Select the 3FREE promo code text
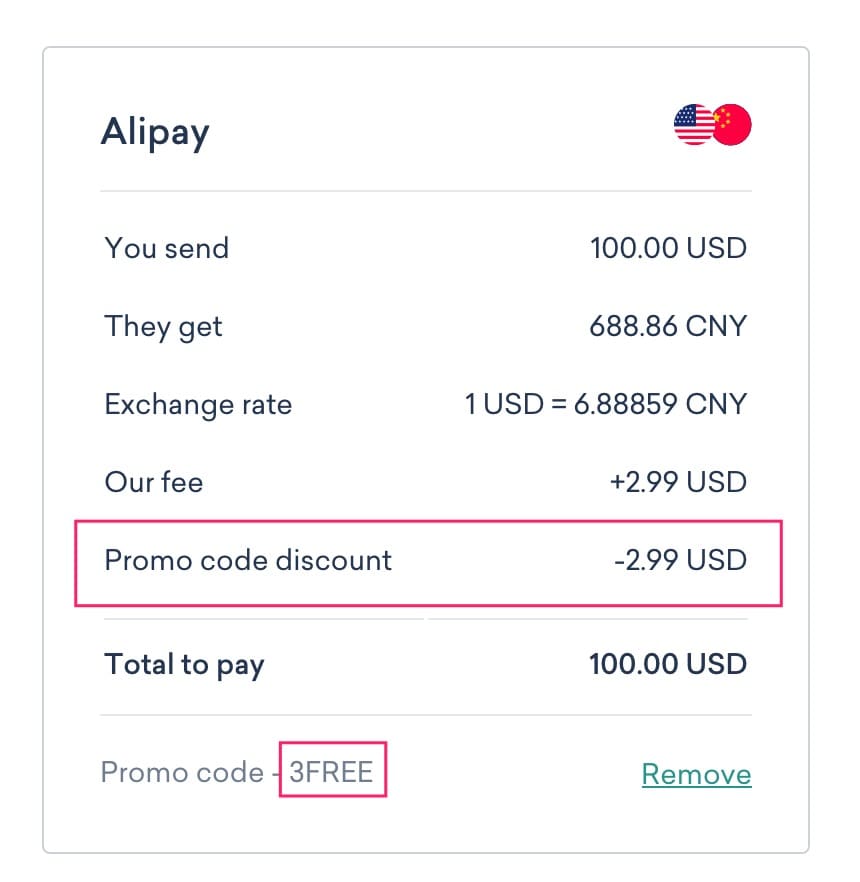 (x=331, y=772)
